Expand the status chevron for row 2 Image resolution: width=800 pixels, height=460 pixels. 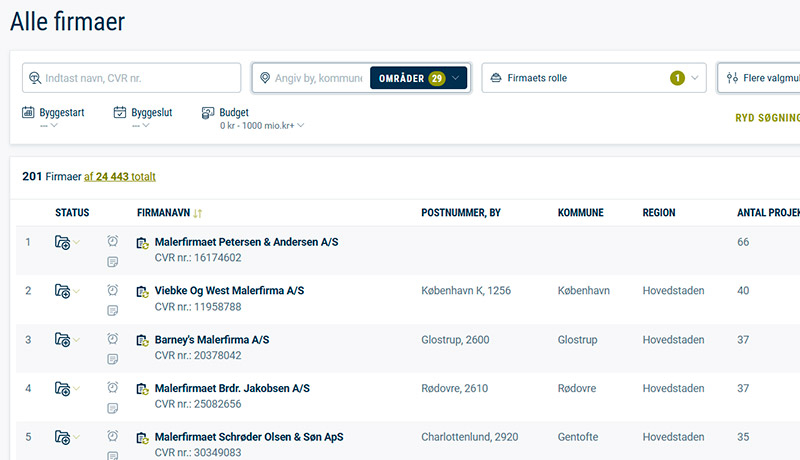pos(76,291)
